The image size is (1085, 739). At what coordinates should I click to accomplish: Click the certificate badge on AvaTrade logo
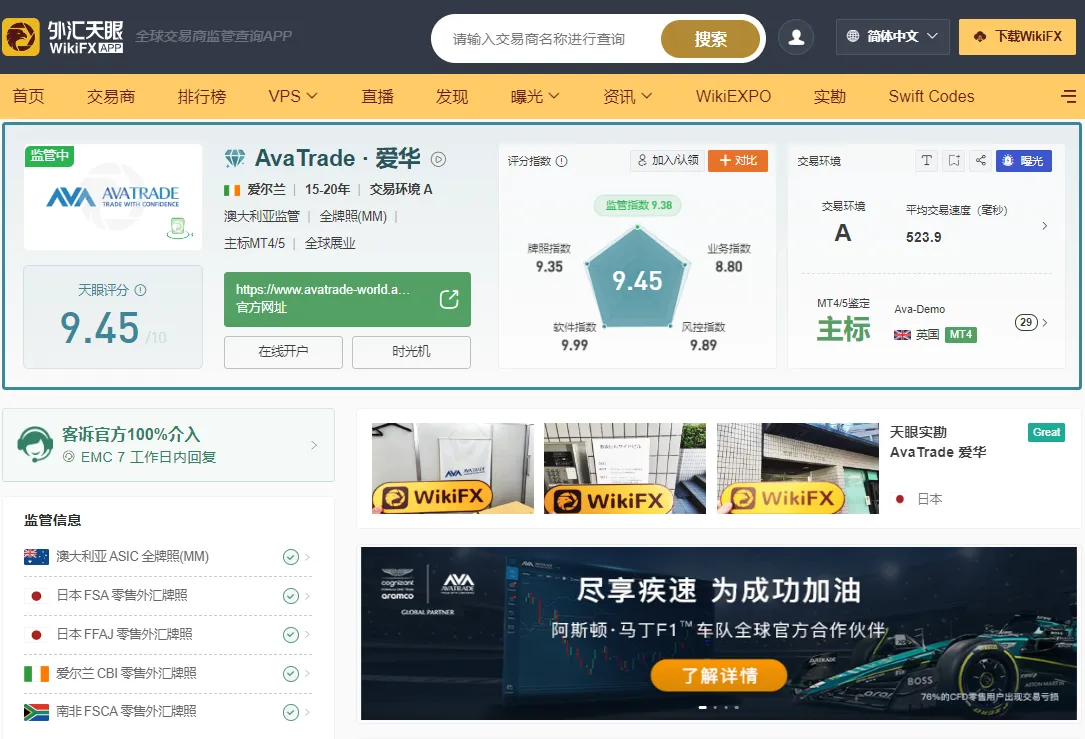coord(179,228)
